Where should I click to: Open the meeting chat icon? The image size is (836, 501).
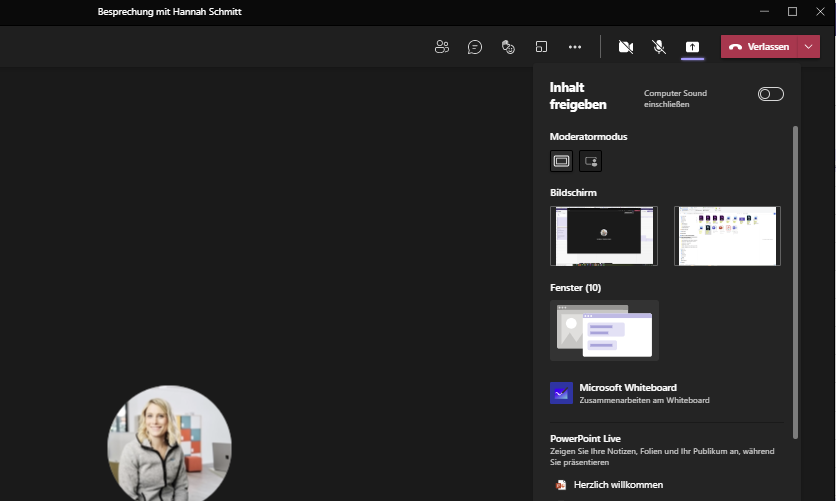[x=475, y=47]
